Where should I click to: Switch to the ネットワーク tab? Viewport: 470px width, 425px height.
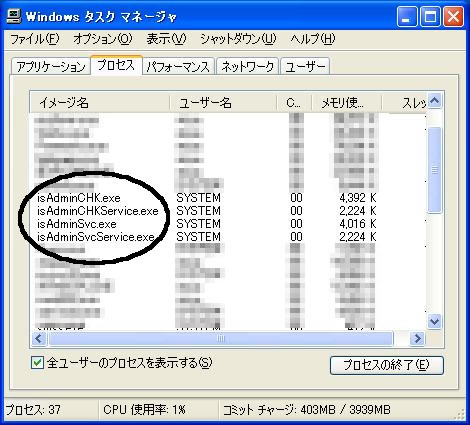coord(247,67)
